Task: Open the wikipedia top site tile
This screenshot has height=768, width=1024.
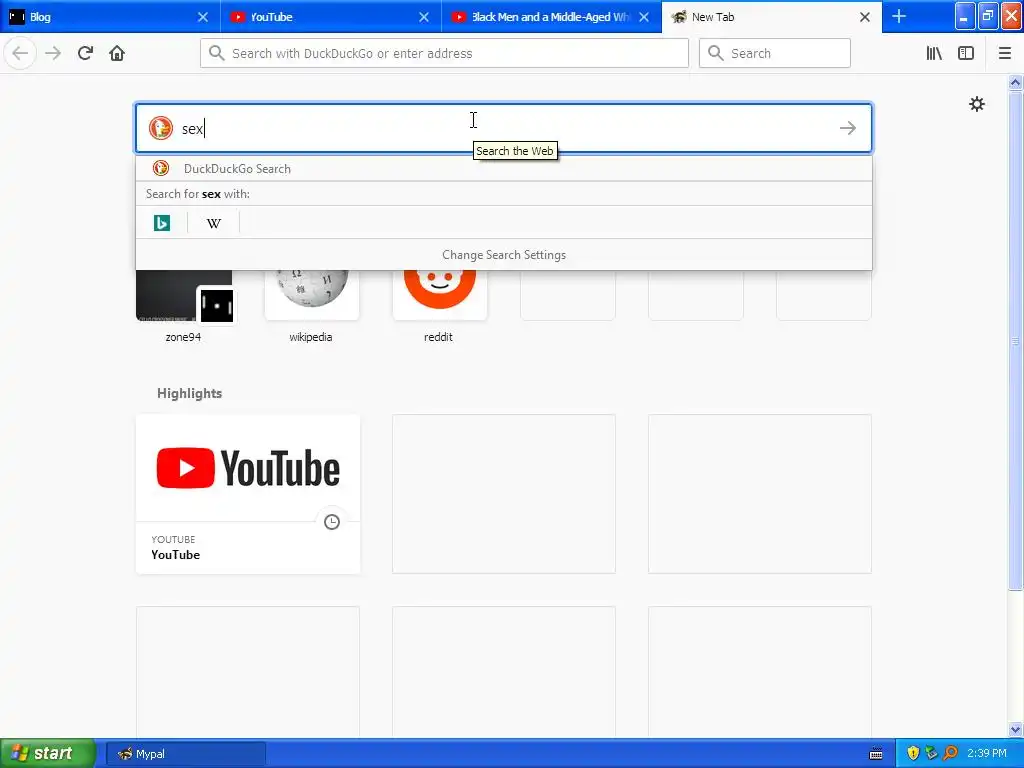Action: [312, 295]
